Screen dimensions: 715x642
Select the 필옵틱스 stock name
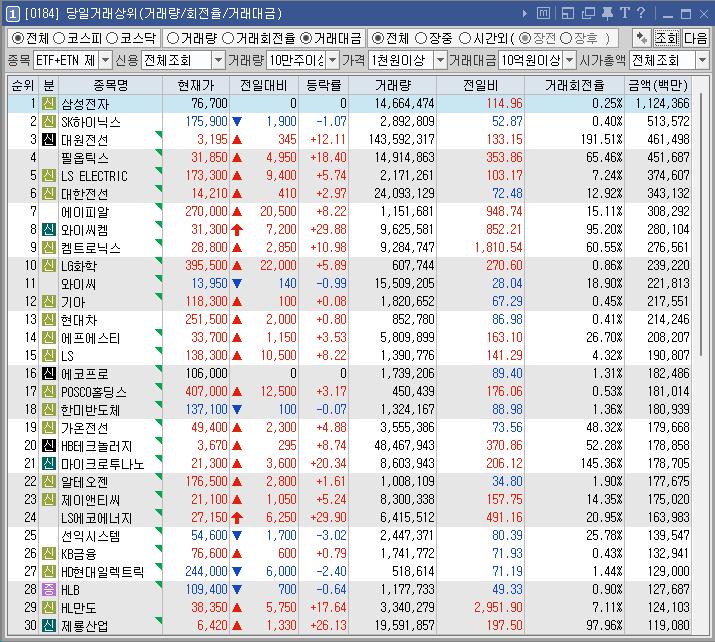click(x=85, y=158)
